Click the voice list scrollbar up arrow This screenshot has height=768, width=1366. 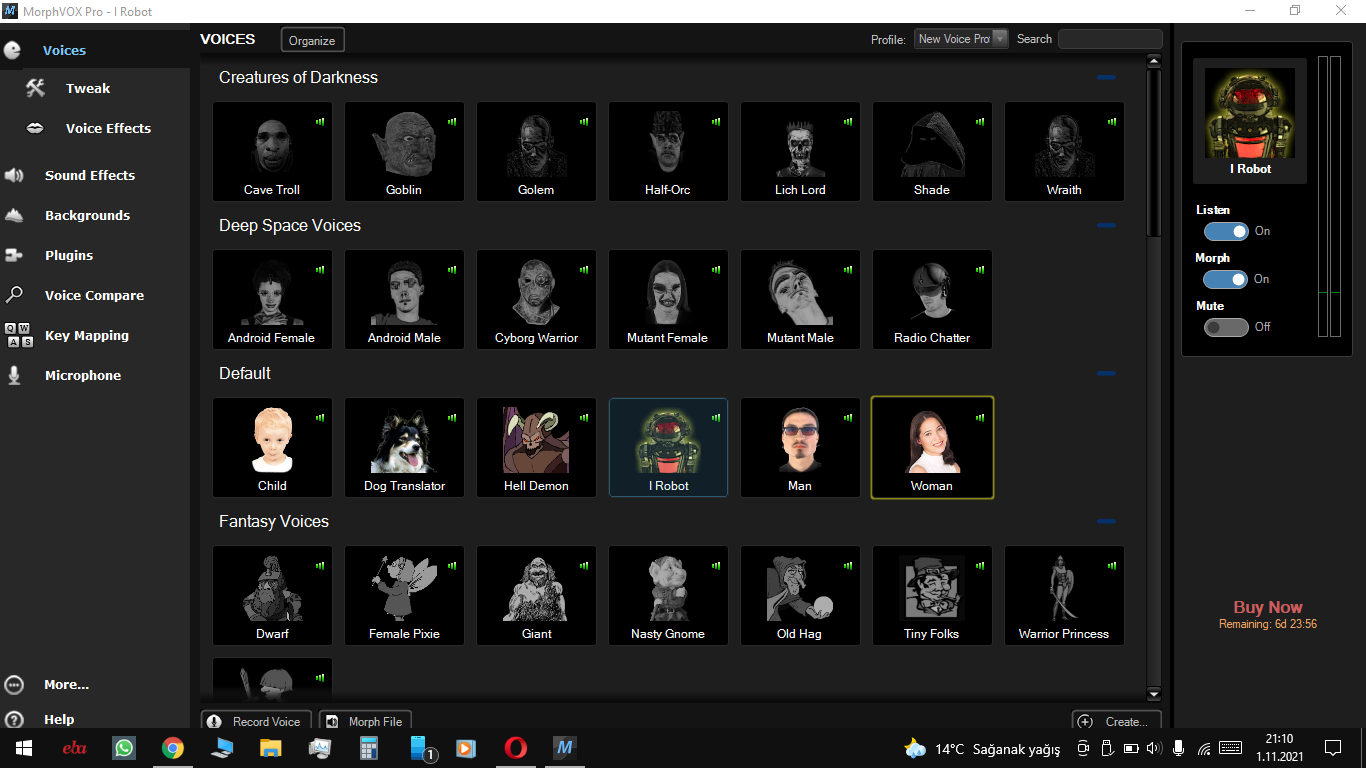coord(1154,62)
